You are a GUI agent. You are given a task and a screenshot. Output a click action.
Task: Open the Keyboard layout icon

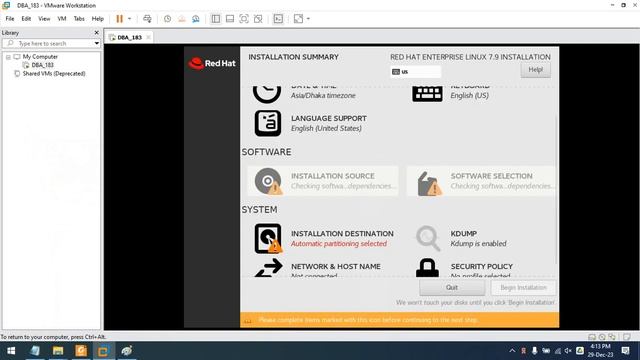coord(427,94)
